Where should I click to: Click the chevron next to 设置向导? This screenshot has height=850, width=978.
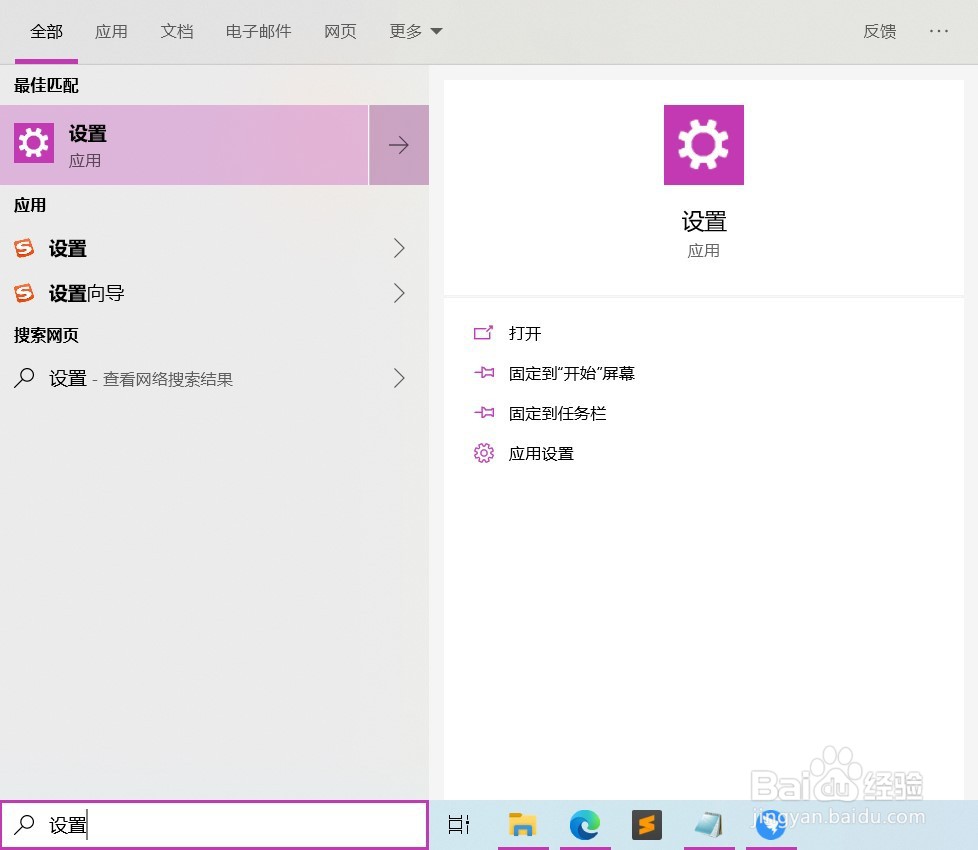(x=399, y=293)
